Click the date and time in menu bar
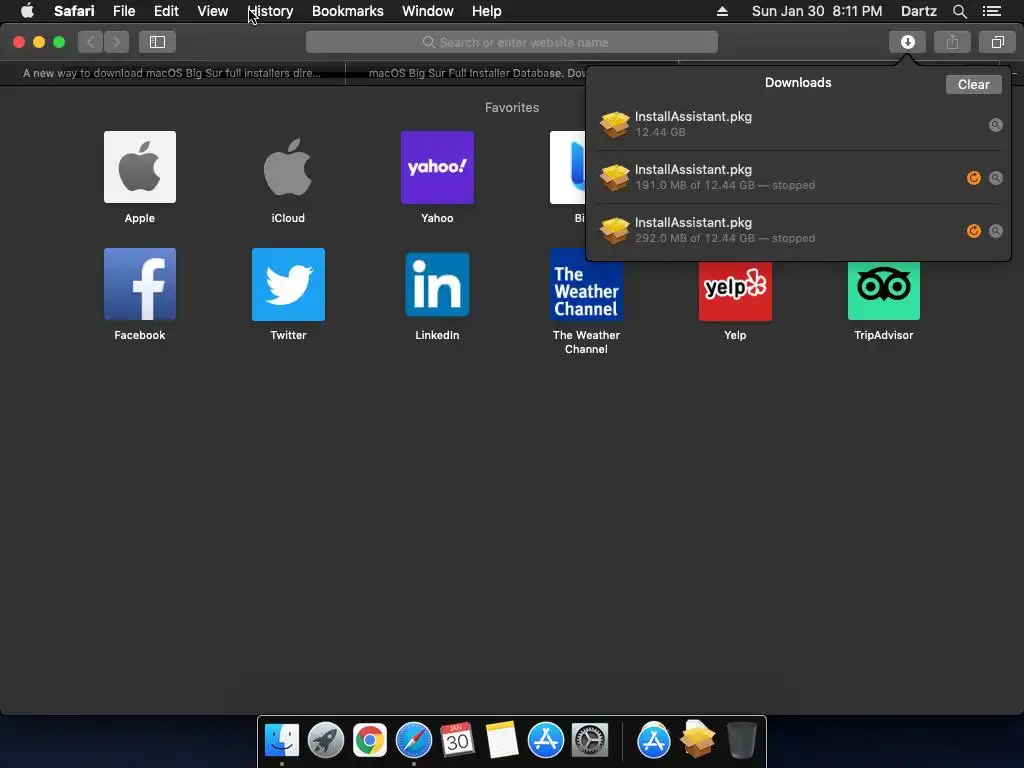1024x768 pixels. [x=816, y=11]
